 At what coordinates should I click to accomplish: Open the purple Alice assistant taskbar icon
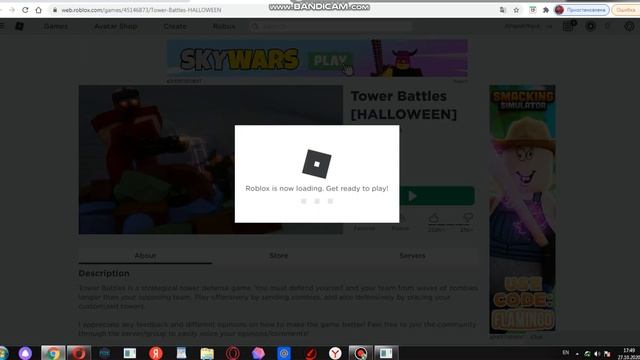[25, 353]
